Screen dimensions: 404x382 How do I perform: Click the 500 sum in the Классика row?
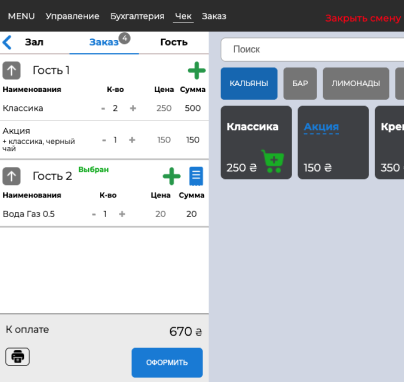click(x=193, y=108)
